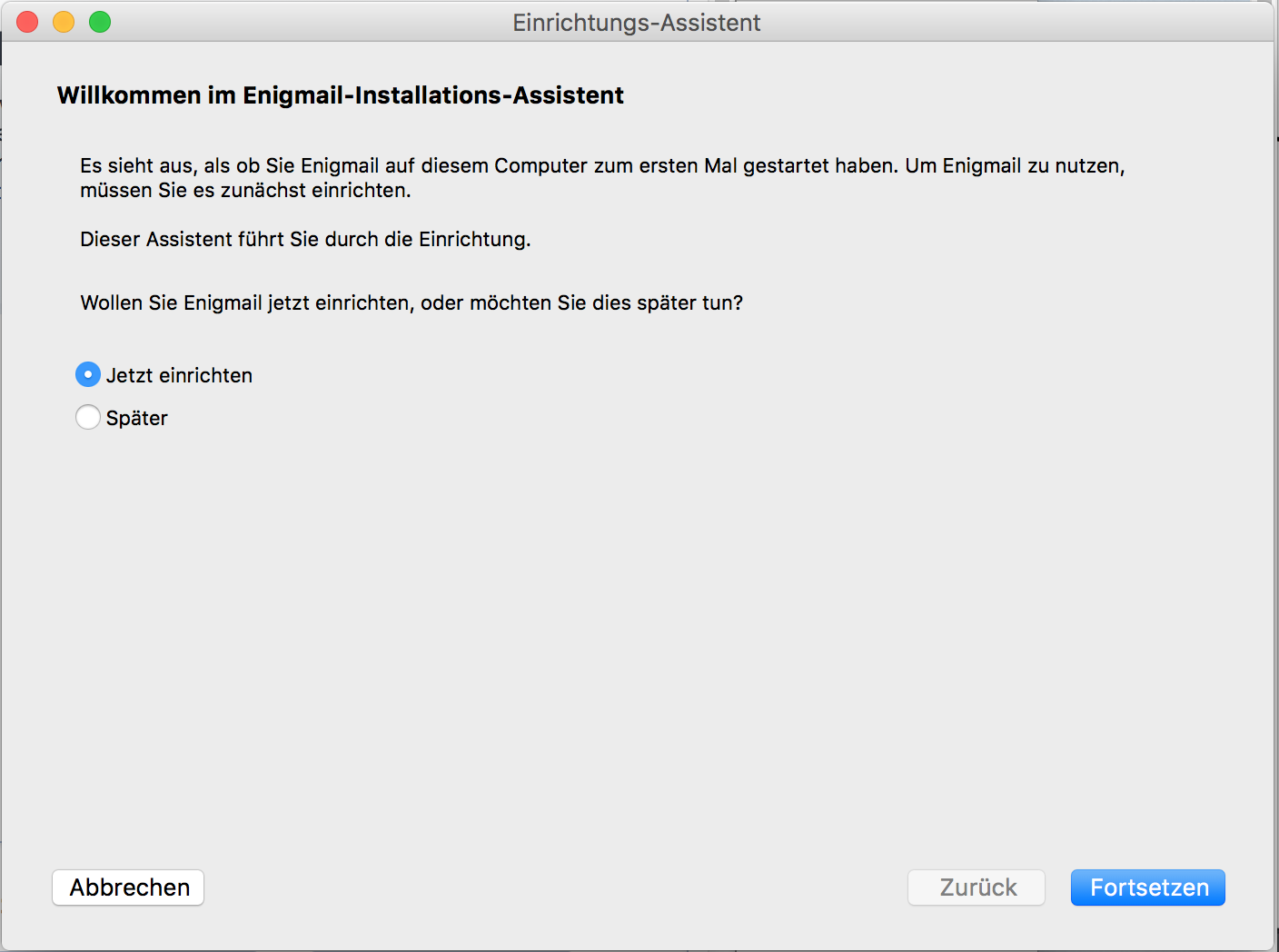The height and width of the screenshot is (952, 1279).
Task: Minimize the wizard with the yellow button
Action: pyautogui.click(x=64, y=22)
